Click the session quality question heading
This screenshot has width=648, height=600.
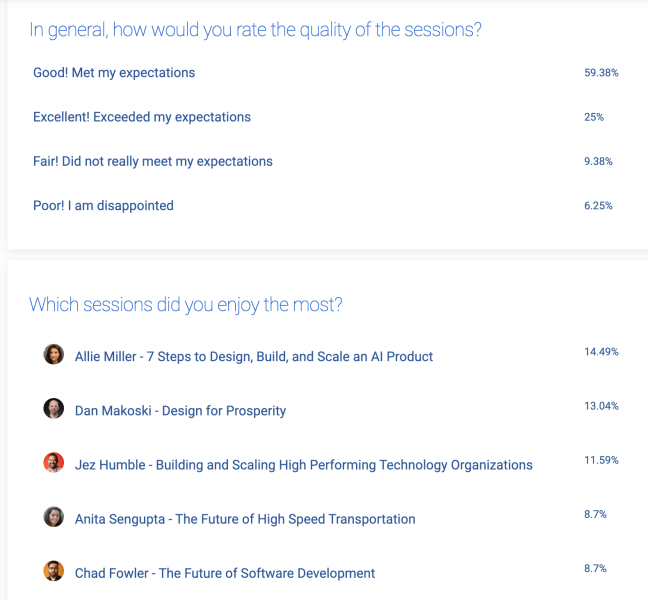[255, 30]
